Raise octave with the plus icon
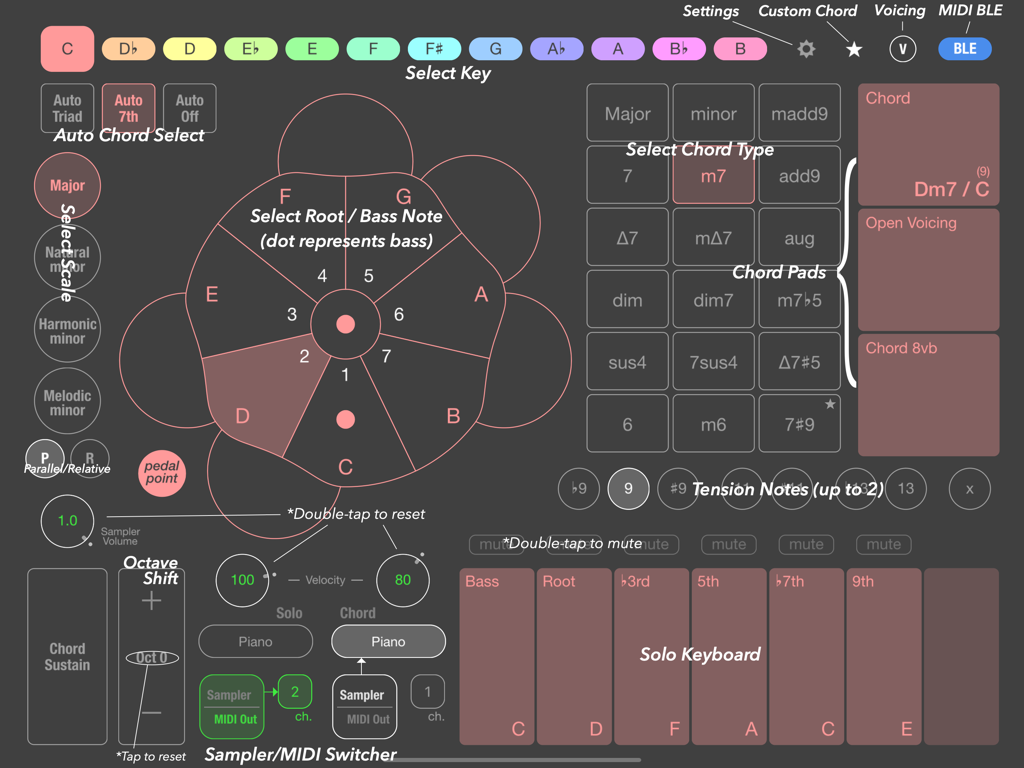This screenshot has height=768, width=1024. tap(150, 600)
